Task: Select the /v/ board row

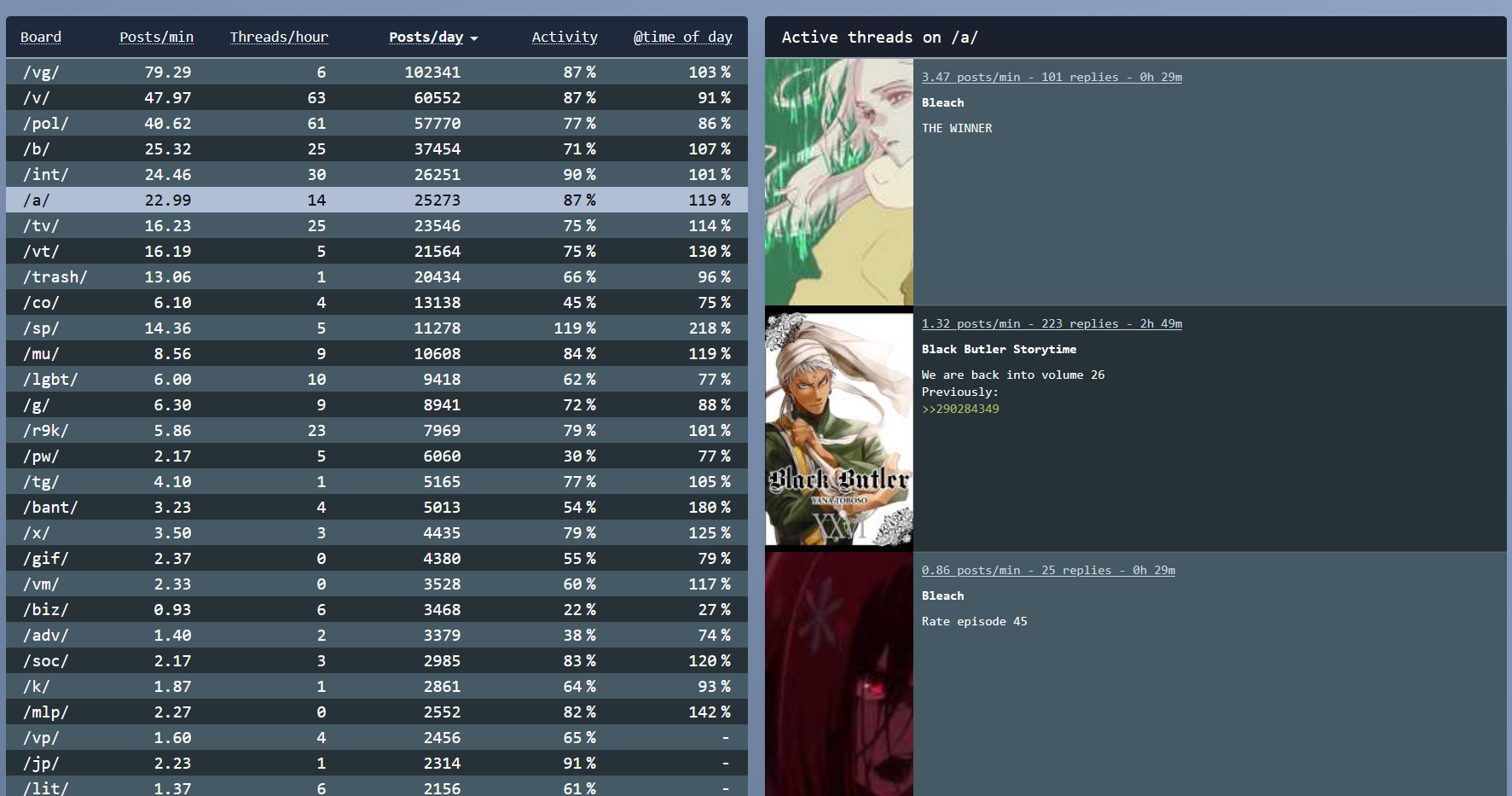Action: [377, 97]
